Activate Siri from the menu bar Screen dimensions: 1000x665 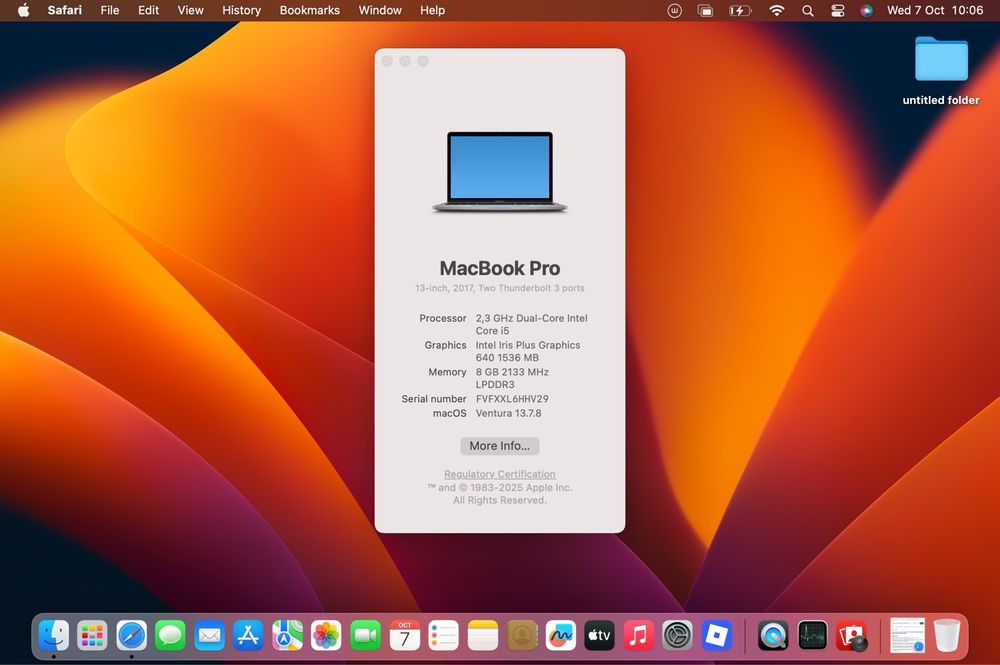point(866,10)
